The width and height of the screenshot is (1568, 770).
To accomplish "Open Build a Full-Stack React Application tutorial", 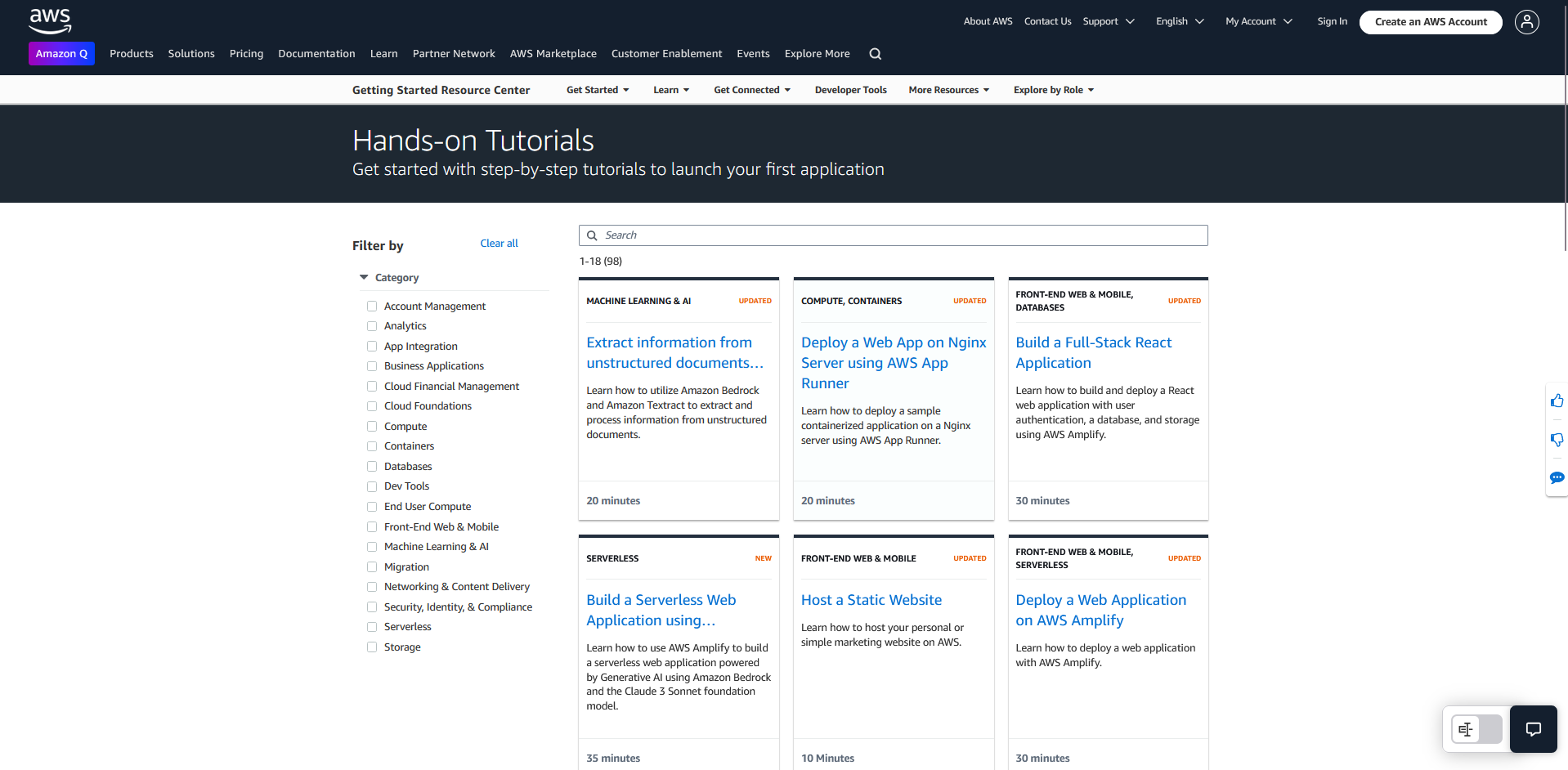I will click(x=1093, y=352).
